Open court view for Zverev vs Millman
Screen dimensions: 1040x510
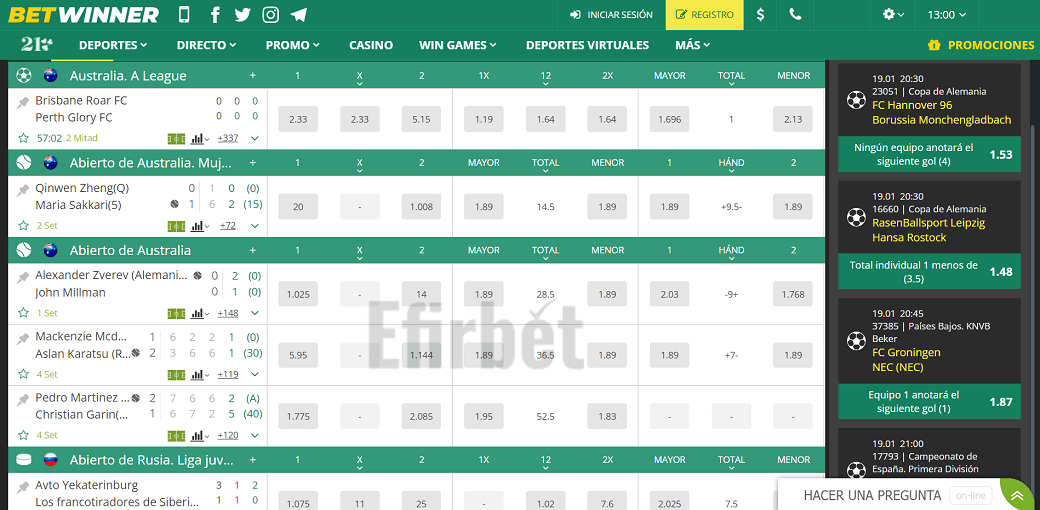[x=176, y=313]
